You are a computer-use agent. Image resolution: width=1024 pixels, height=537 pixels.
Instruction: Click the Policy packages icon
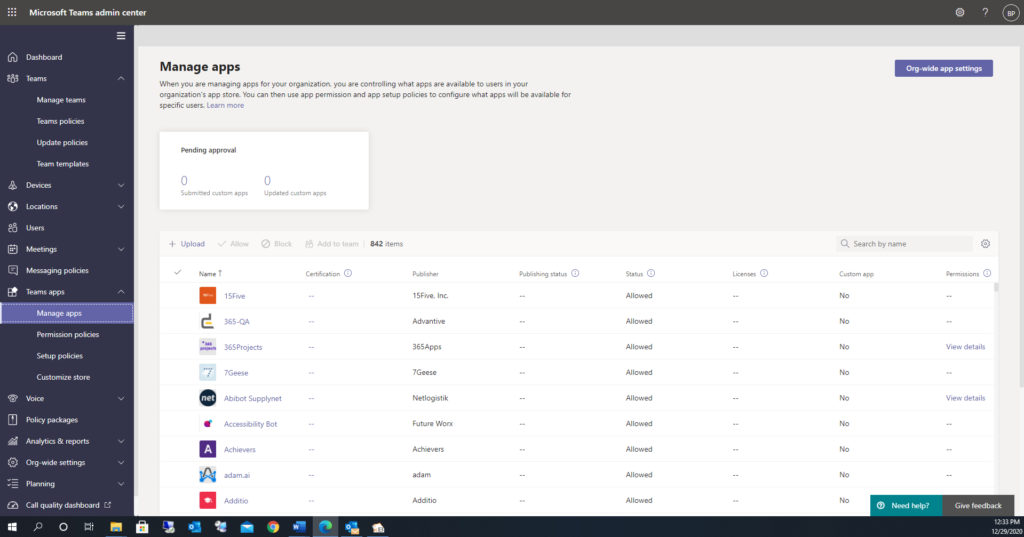[x=12, y=420]
